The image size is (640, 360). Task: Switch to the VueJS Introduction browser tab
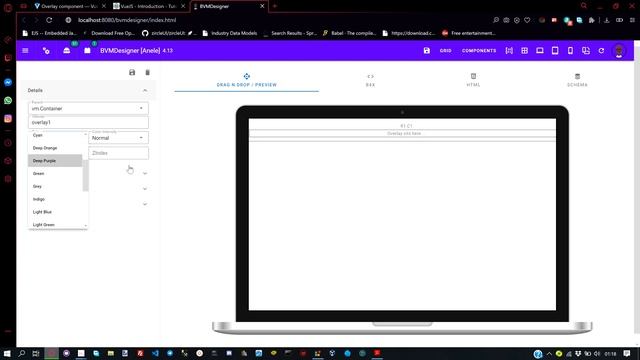[x=147, y=6]
